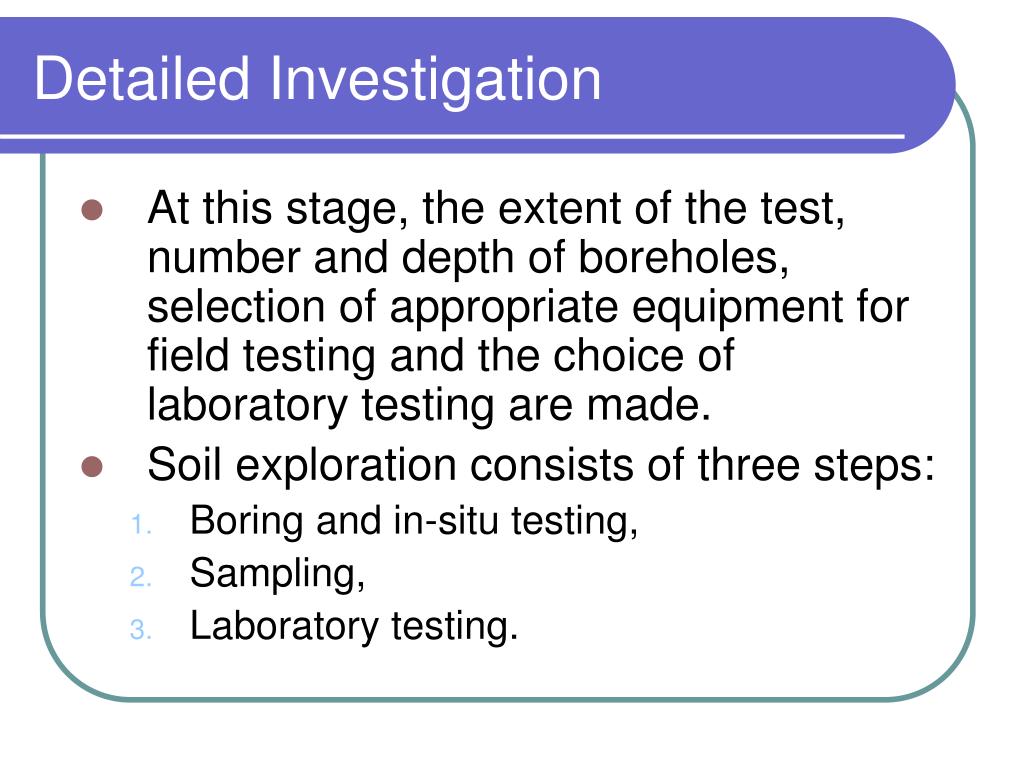Click the second round bullet point
The height and width of the screenshot is (768, 1024).
(x=92, y=467)
